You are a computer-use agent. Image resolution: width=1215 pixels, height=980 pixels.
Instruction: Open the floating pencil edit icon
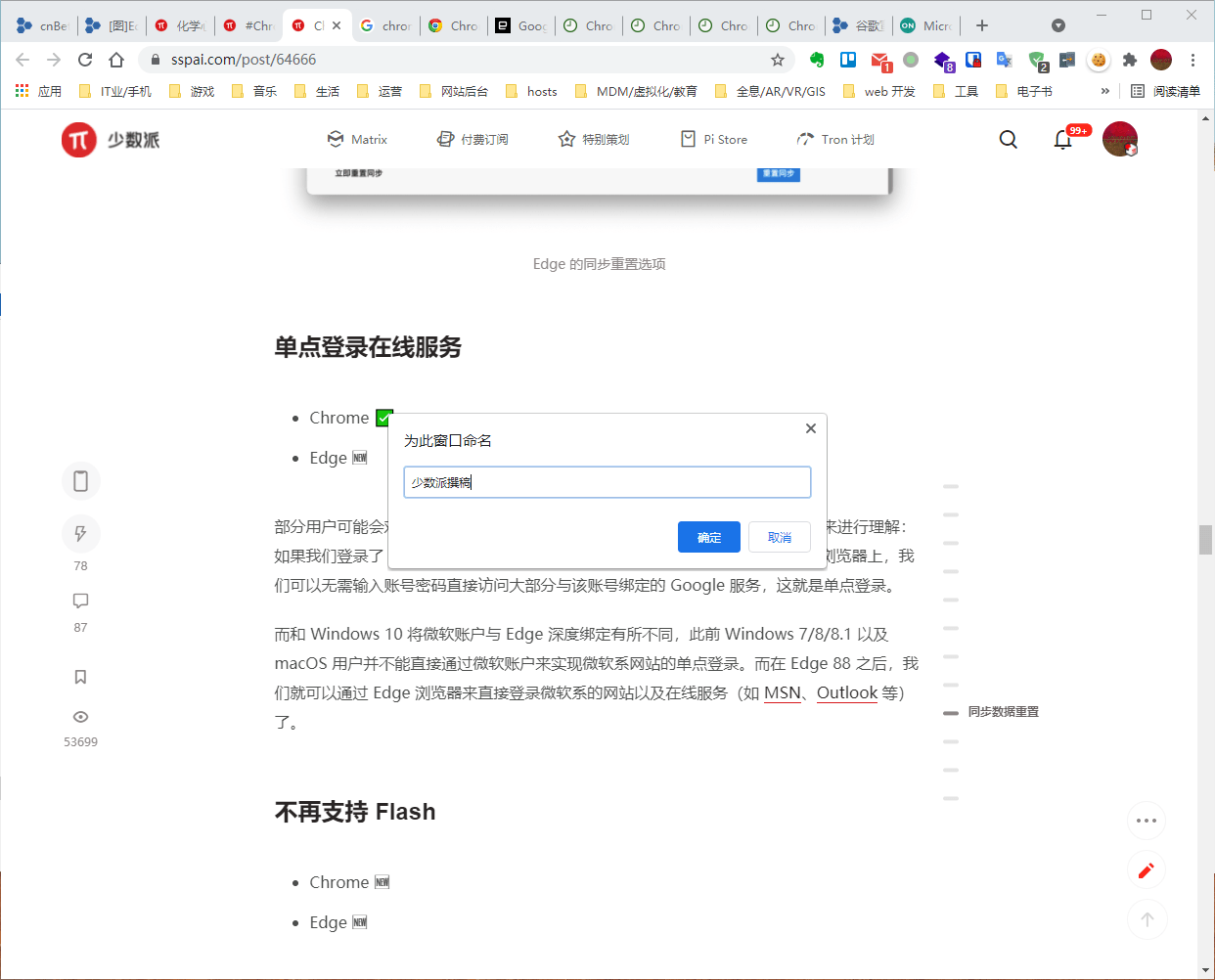(1147, 869)
